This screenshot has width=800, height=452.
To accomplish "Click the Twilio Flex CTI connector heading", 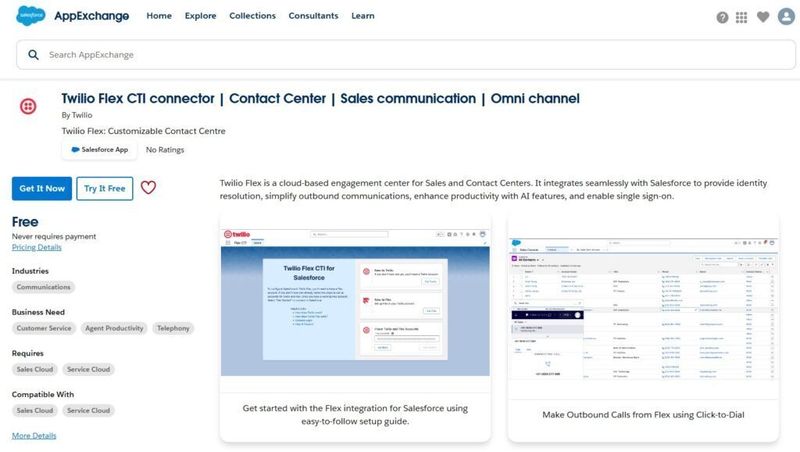I will coord(320,98).
